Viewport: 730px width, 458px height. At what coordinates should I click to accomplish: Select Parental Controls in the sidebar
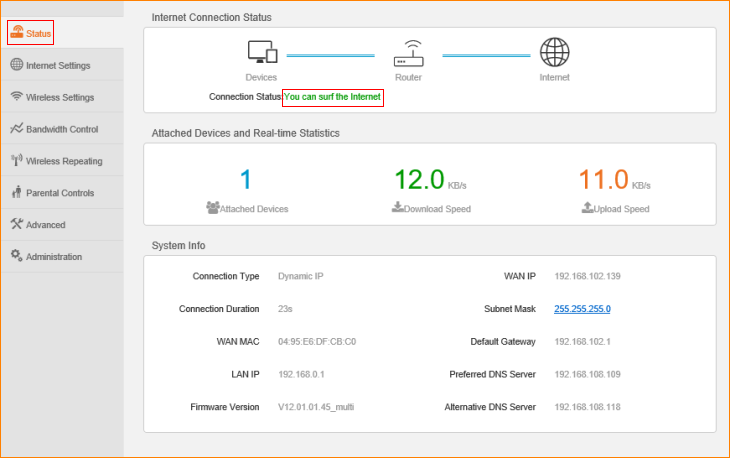pos(59,193)
